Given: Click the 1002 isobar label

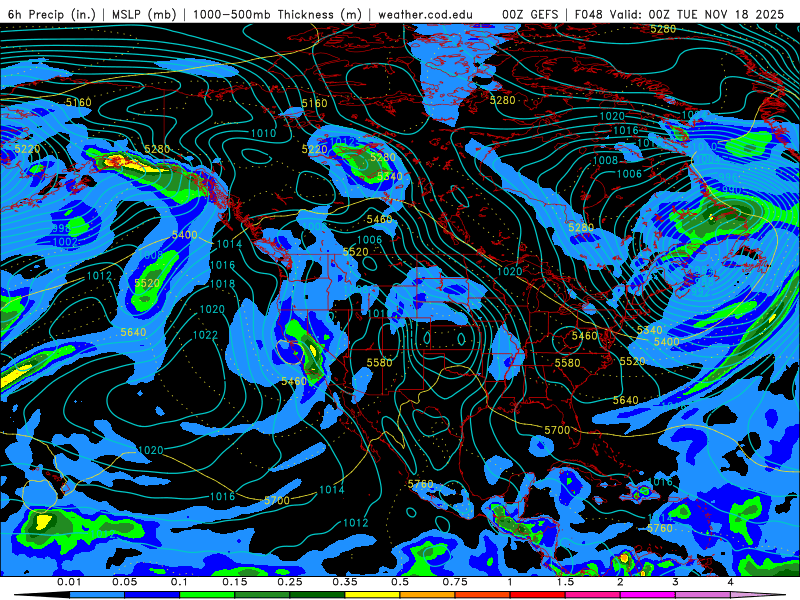Looking at the screenshot, I should 65,242.
